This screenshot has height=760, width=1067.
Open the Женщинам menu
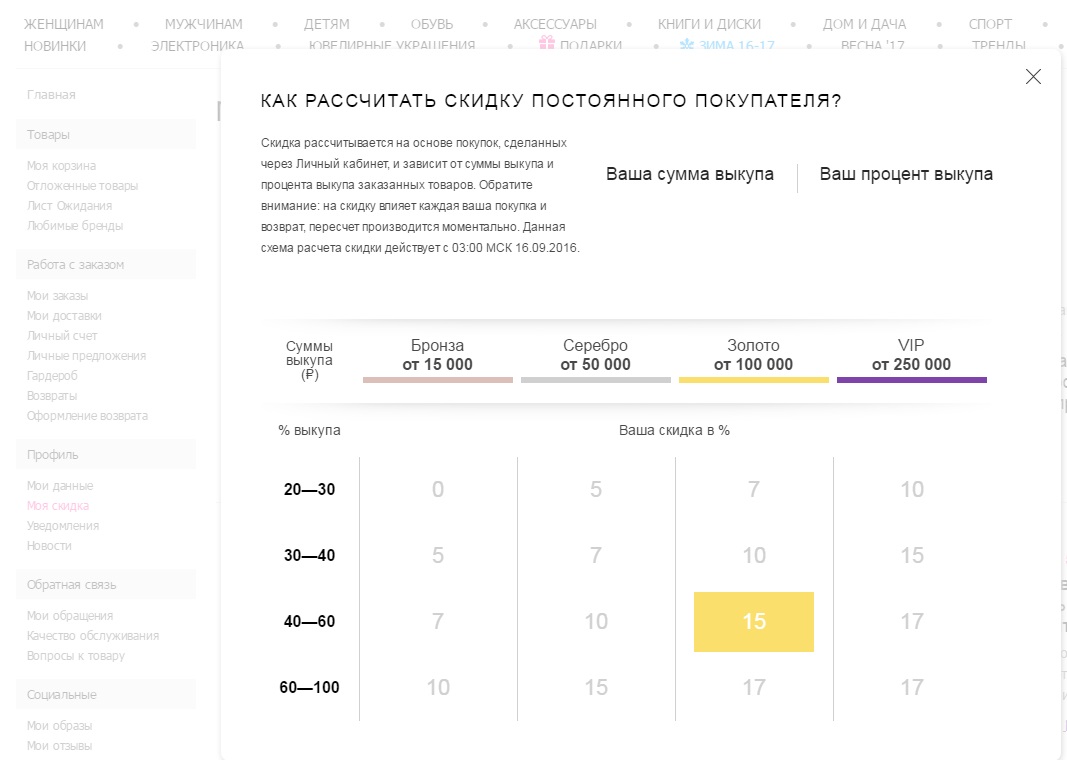coord(63,24)
